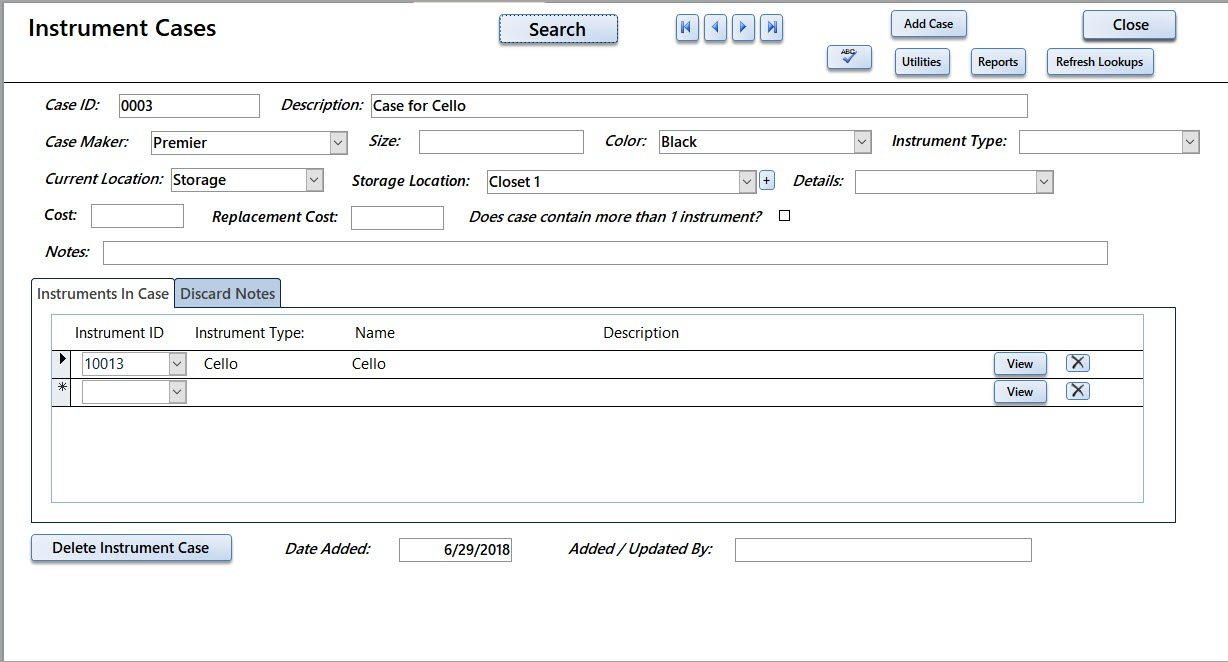Select the Instruments In Case tab
1228x662 pixels.
pos(103,294)
